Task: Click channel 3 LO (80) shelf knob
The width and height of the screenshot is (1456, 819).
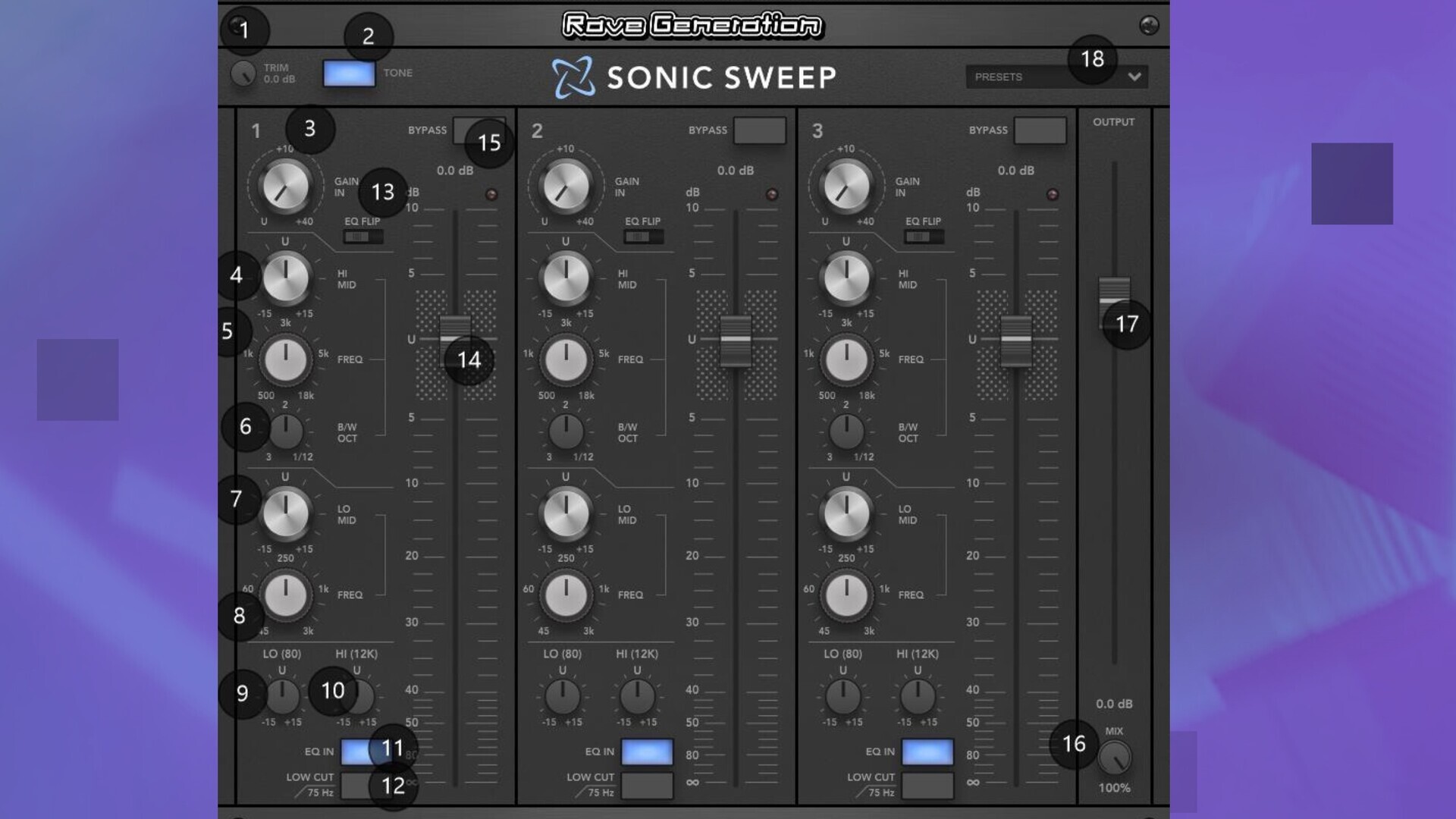Action: tap(843, 696)
